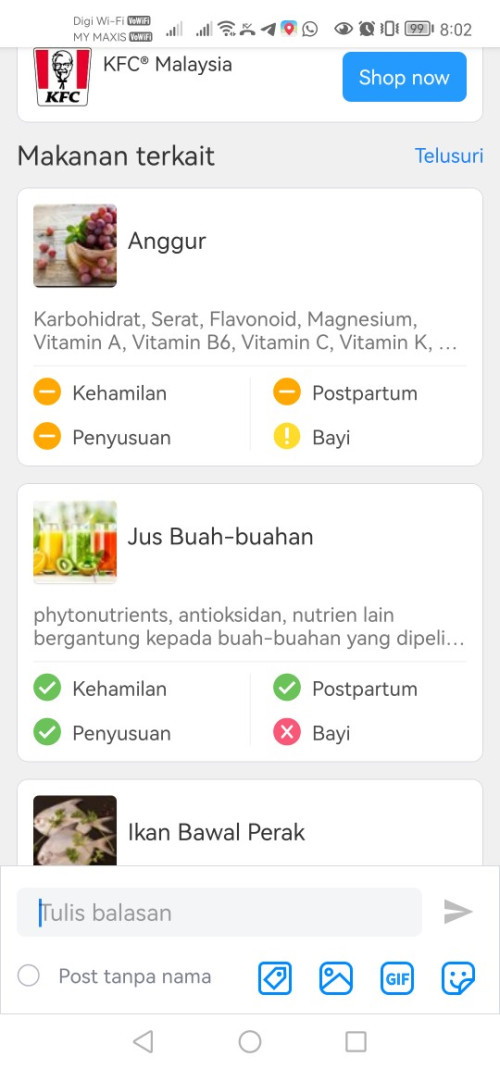Tap the recent apps square icon
Viewport: 500px width, 1069px height.
356,1041
